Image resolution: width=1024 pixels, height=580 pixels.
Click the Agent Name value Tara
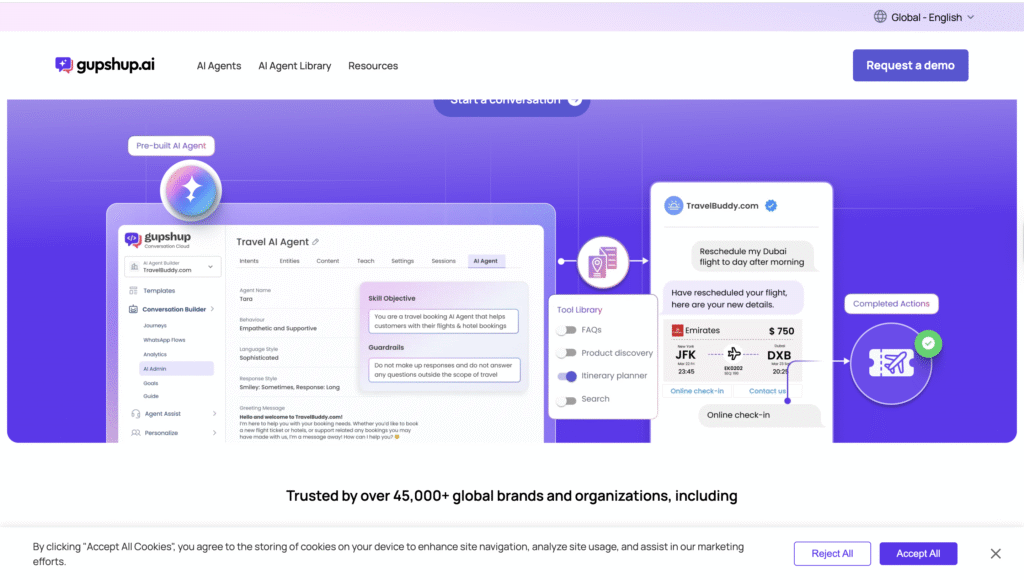click(246, 299)
